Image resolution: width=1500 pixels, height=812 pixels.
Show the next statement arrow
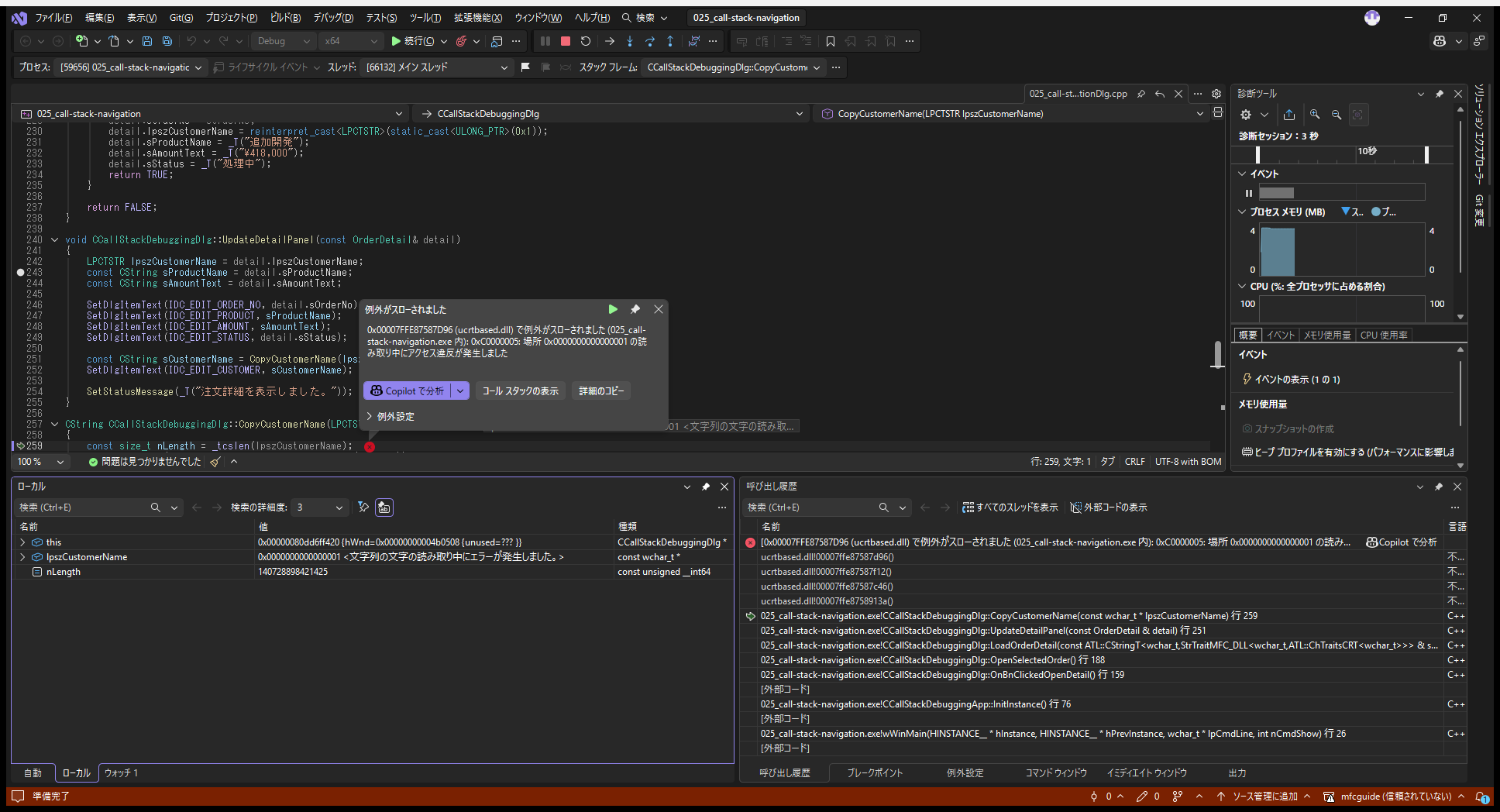point(610,41)
